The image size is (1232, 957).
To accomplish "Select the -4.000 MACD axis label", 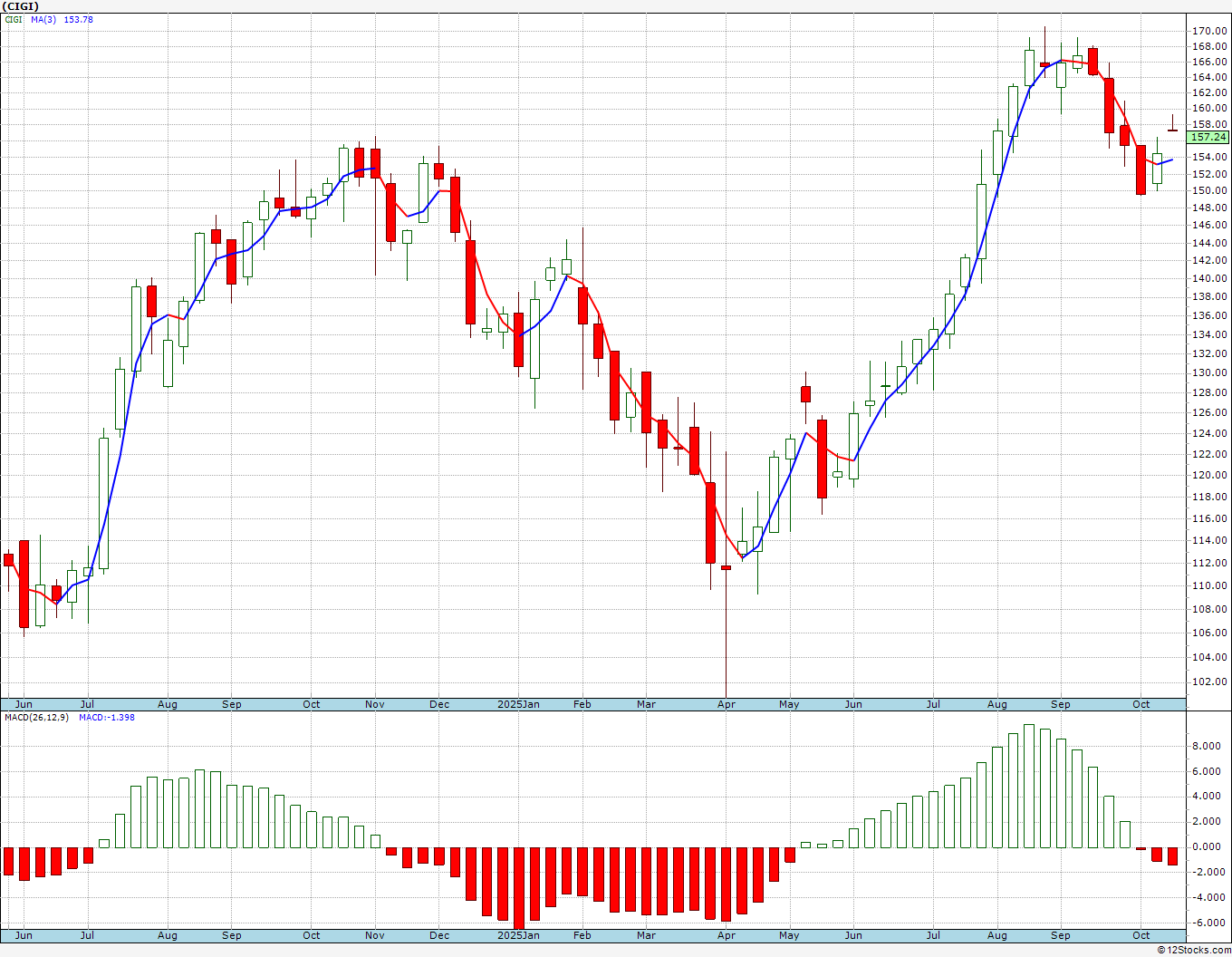I will [1207, 898].
